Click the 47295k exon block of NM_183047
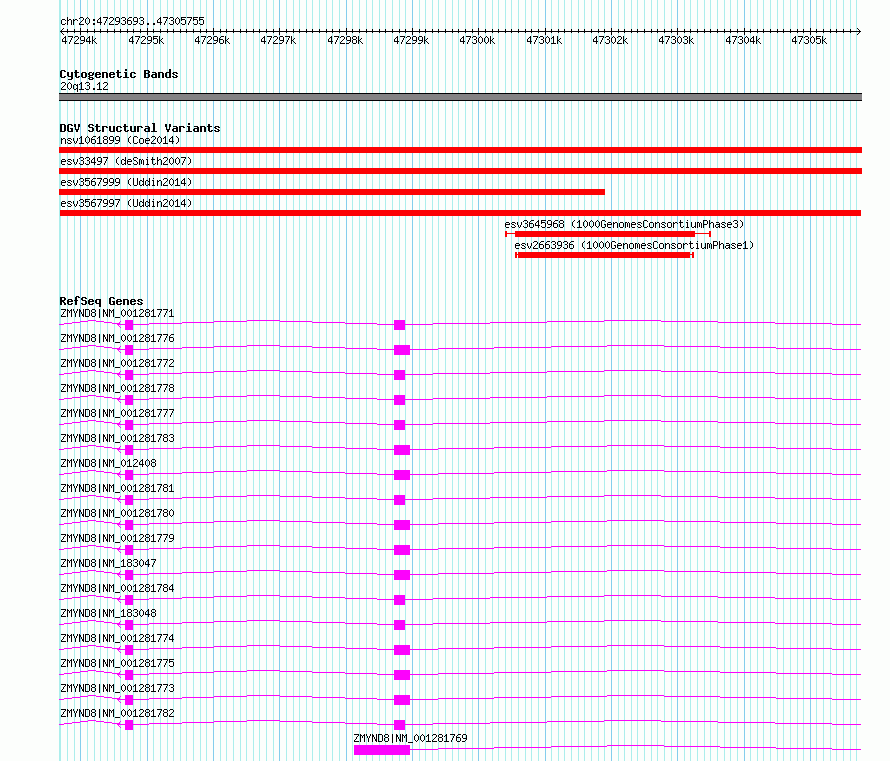This screenshot has width=890, height=761. 129,575
